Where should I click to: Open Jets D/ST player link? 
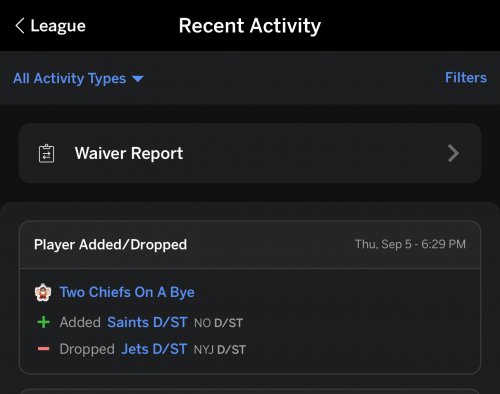[x=154, y=349]
